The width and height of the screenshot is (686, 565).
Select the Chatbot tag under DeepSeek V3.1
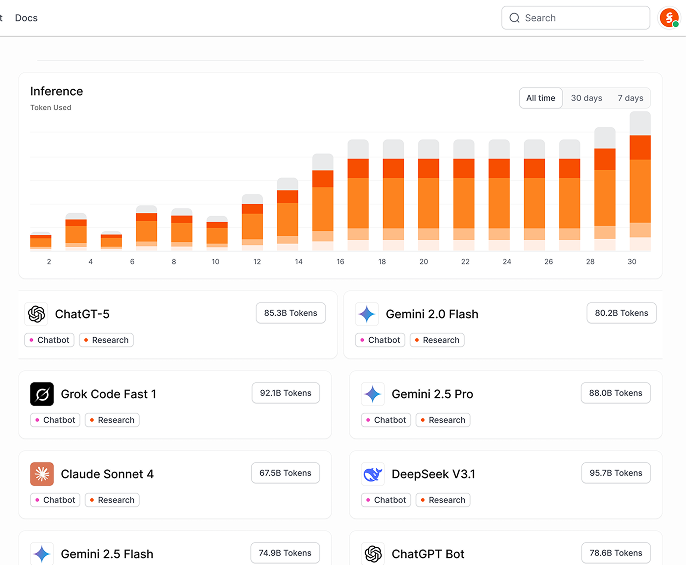pos(386,500)
